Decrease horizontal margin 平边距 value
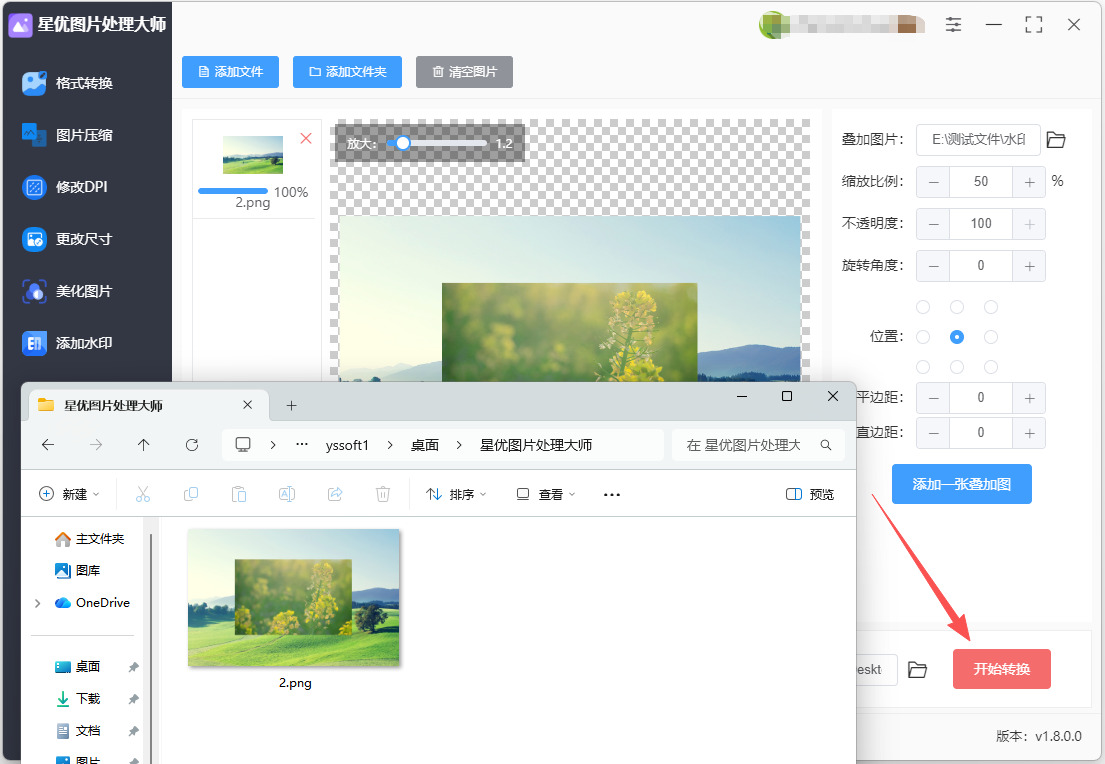Screen dimensions: 1105x764 tap(934, 398)
